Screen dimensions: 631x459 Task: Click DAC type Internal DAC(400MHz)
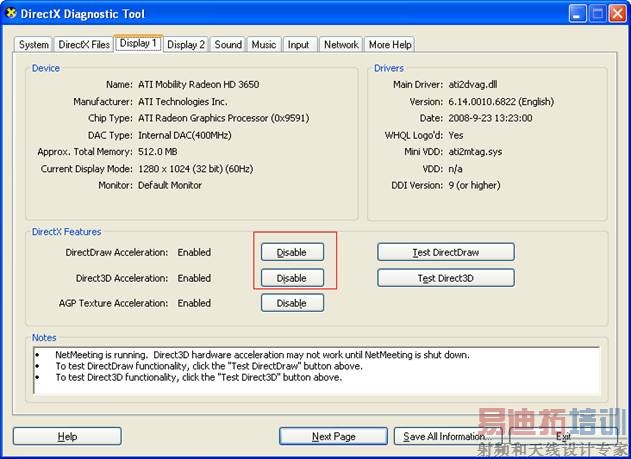[185, 135]
